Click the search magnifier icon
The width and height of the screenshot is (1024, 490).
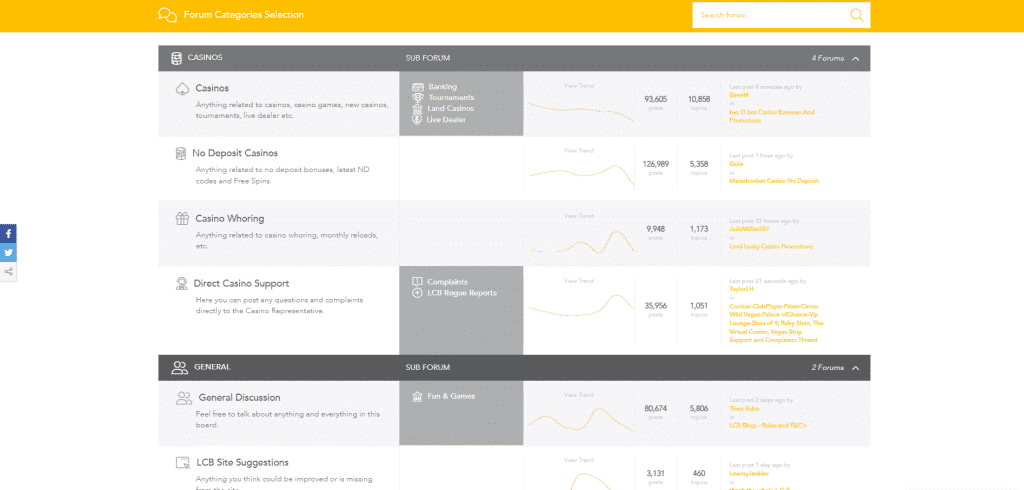click(x=856, y=15)
